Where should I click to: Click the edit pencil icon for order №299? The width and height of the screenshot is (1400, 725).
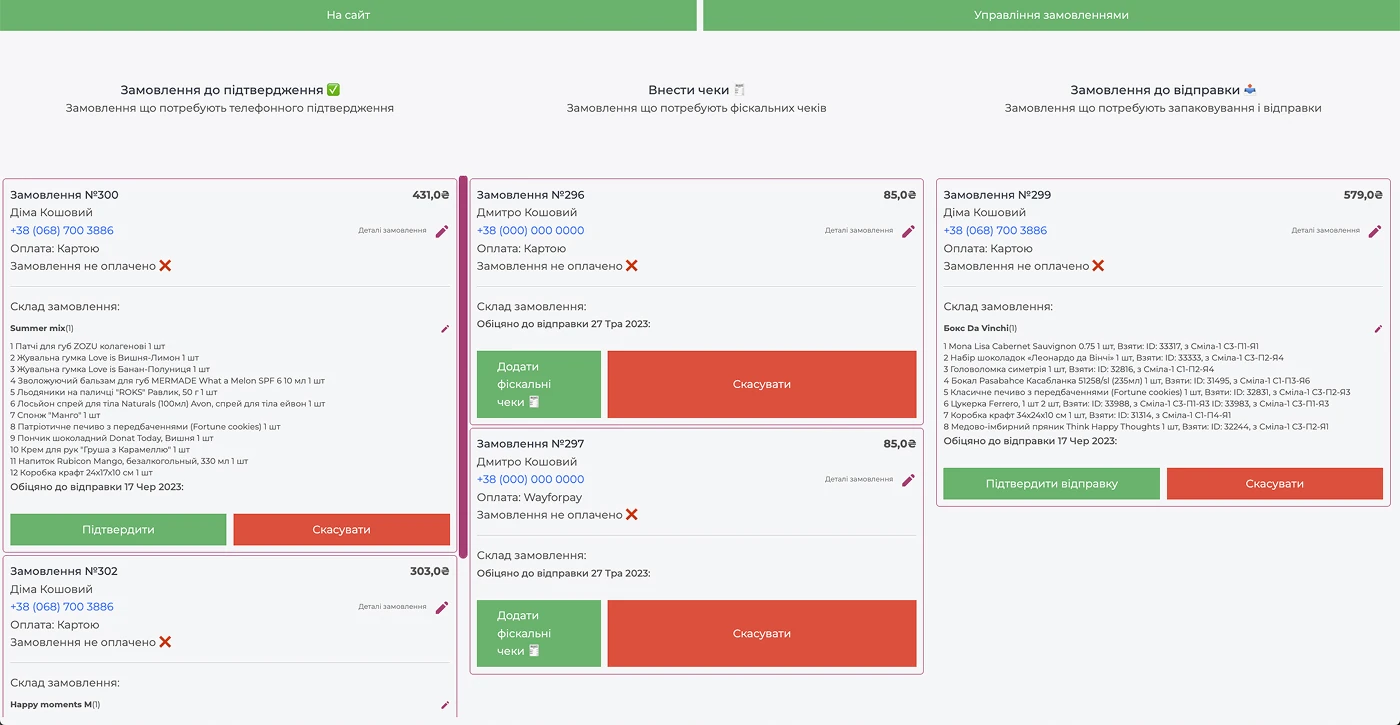(1375, 231)
